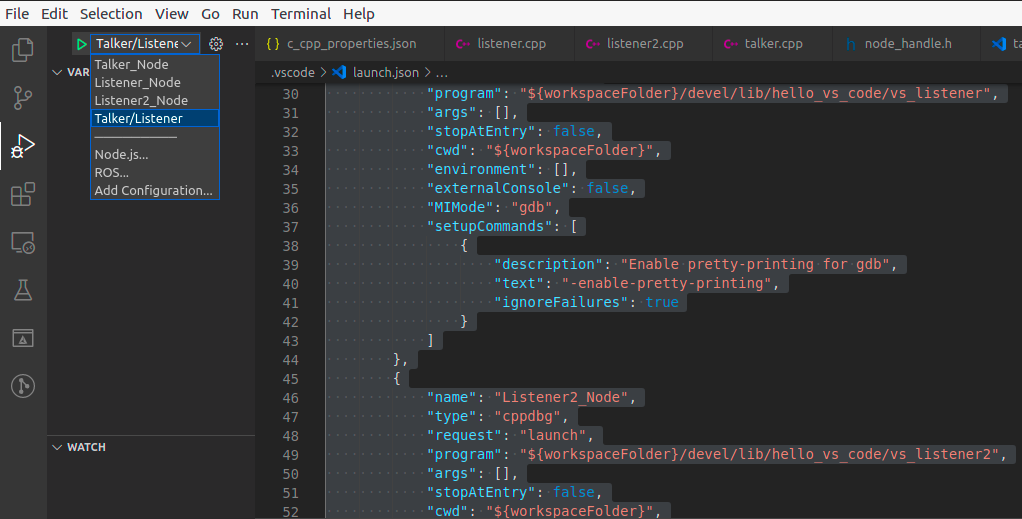Open the Edit menu

tap(54, 14)
